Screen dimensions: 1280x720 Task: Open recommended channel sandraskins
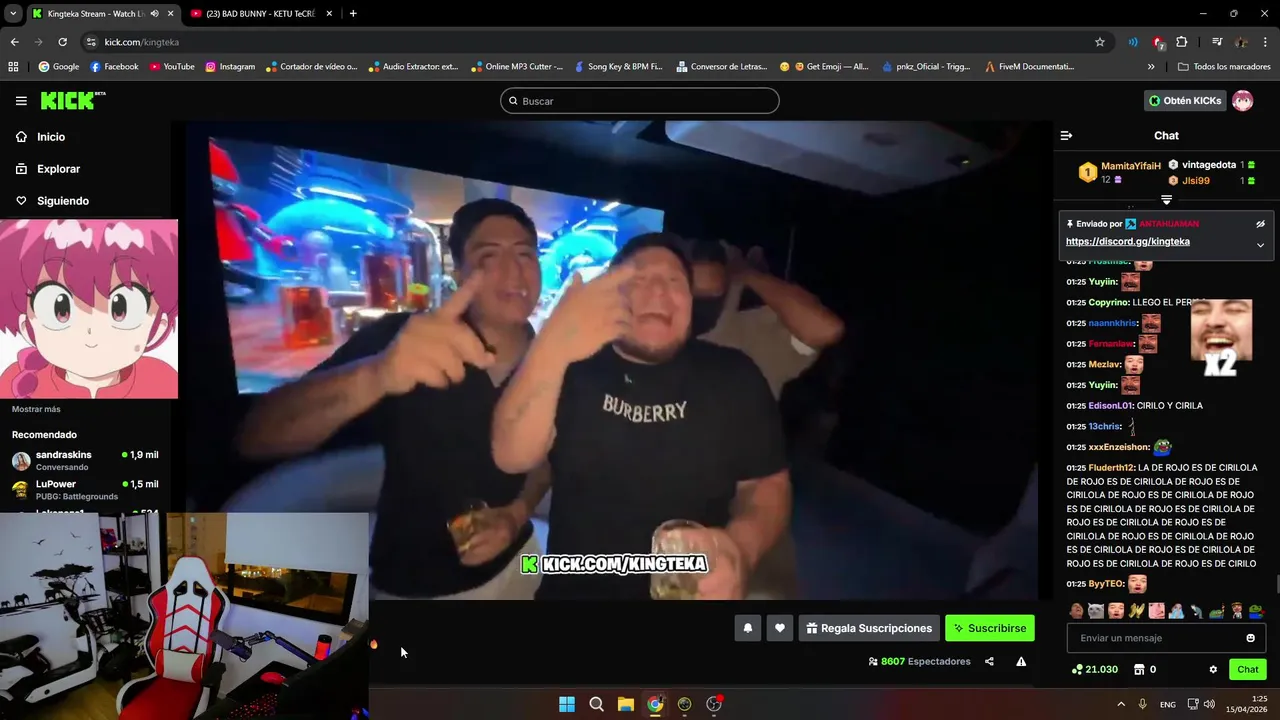click(85, 460)
